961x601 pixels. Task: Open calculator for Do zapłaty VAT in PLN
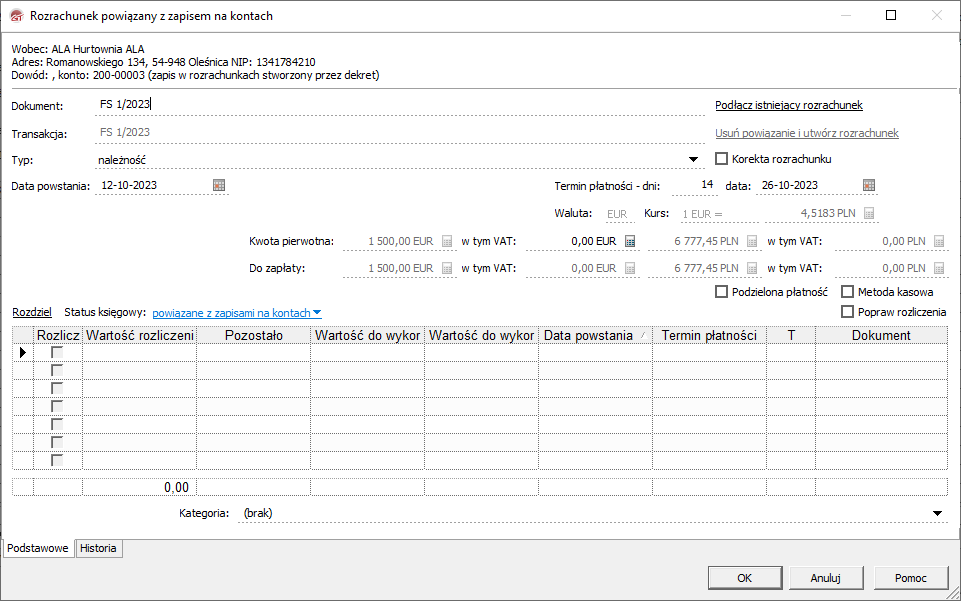[x=939, y=268]
